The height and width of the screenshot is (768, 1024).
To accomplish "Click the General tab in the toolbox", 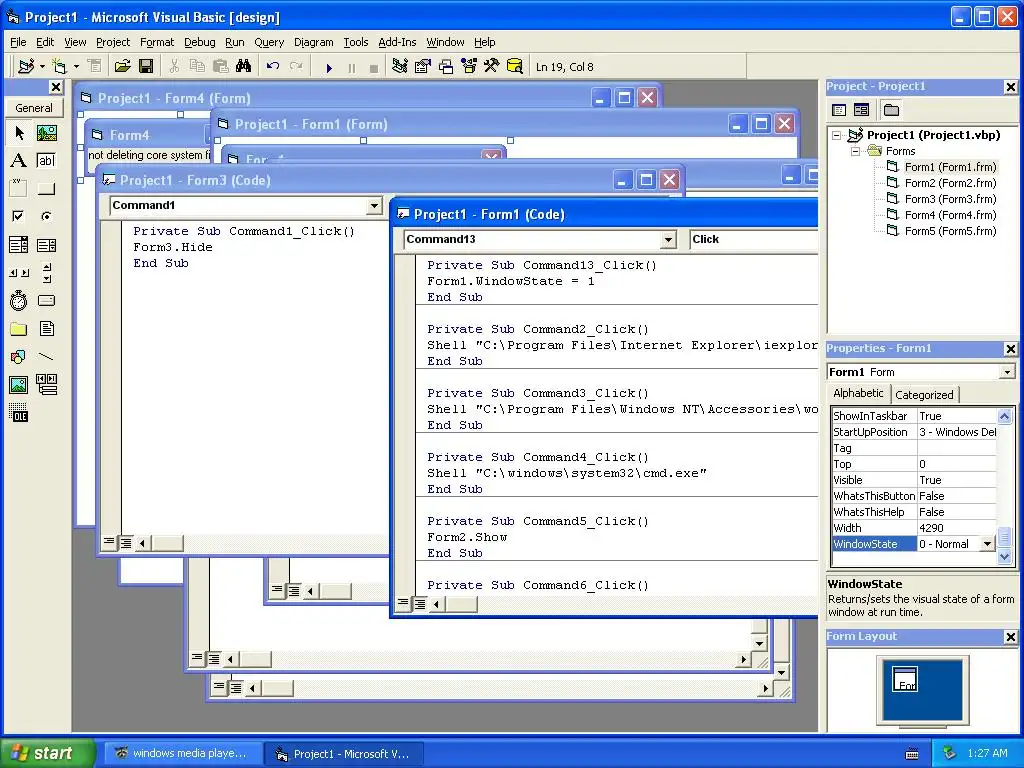I will coord(34,108).
